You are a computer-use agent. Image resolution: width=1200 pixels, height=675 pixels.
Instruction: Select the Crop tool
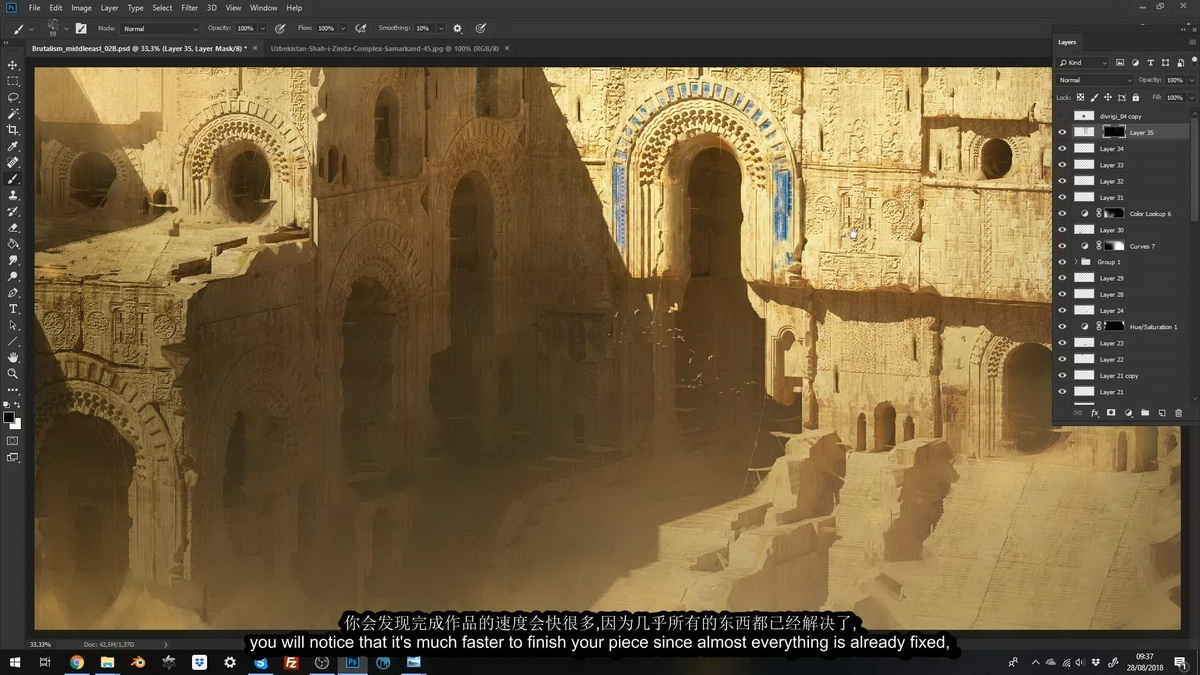(13, 130)
